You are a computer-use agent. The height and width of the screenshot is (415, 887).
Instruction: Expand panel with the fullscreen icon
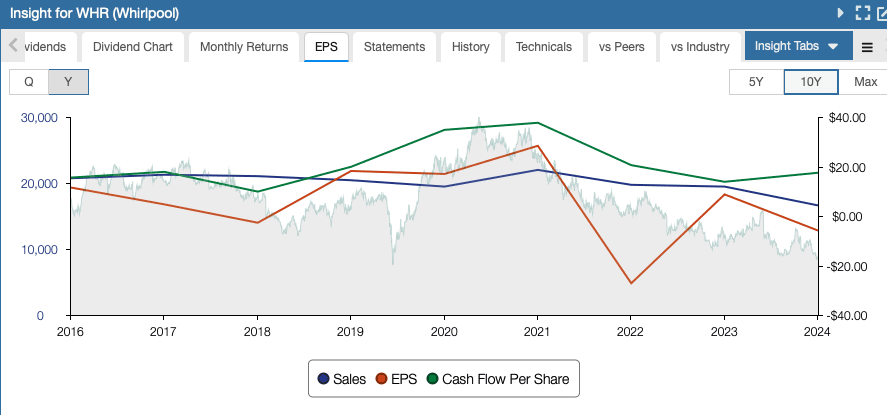tap(863, 13)
